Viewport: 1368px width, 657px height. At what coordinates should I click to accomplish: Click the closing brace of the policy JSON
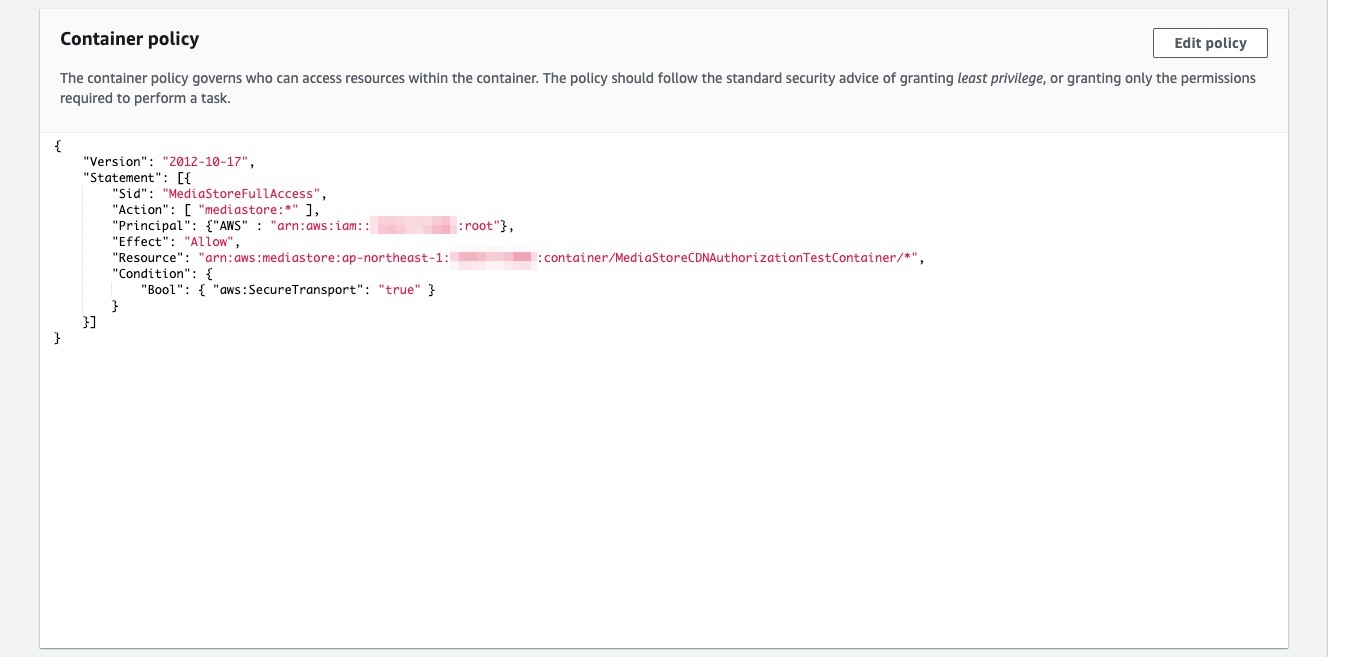click(57, 338)
